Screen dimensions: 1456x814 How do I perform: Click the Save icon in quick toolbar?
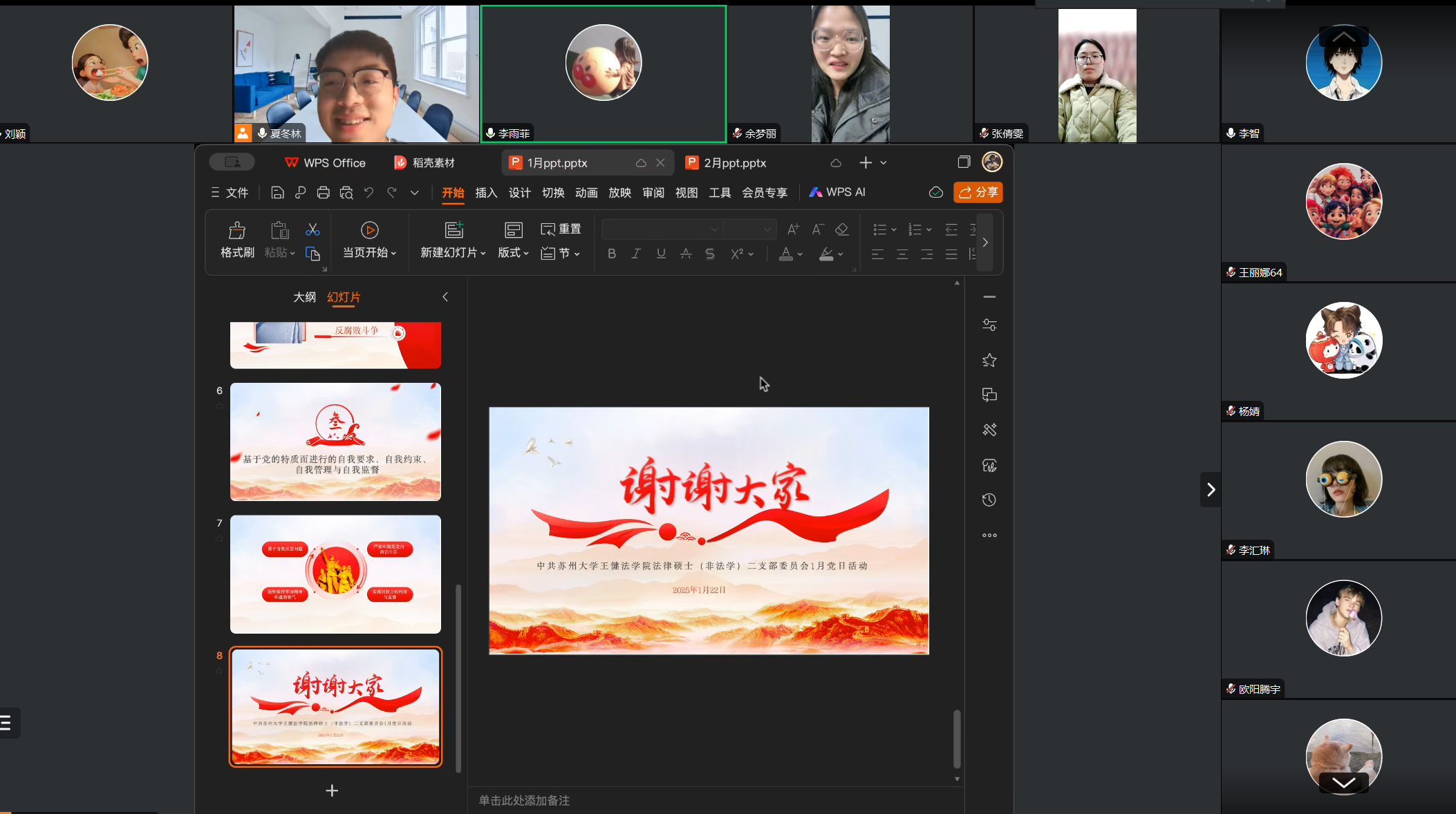277,193
